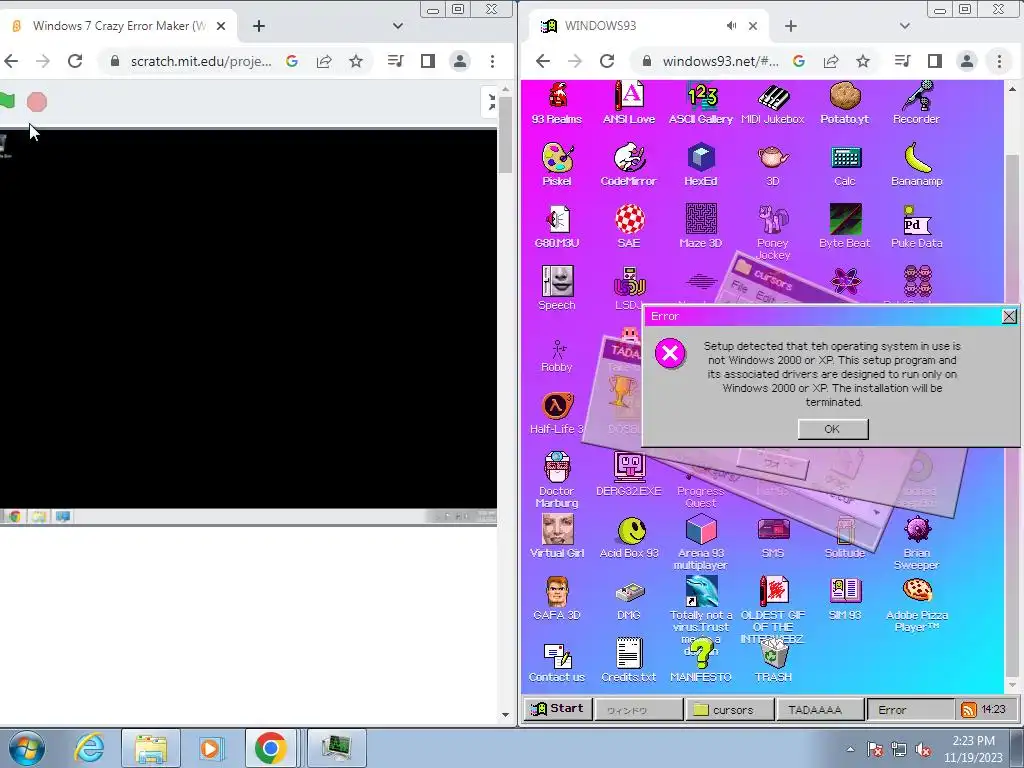1024x768 pixels.
Task: Launch Bananamp banana icon
Action: click(x=916, y=165)
